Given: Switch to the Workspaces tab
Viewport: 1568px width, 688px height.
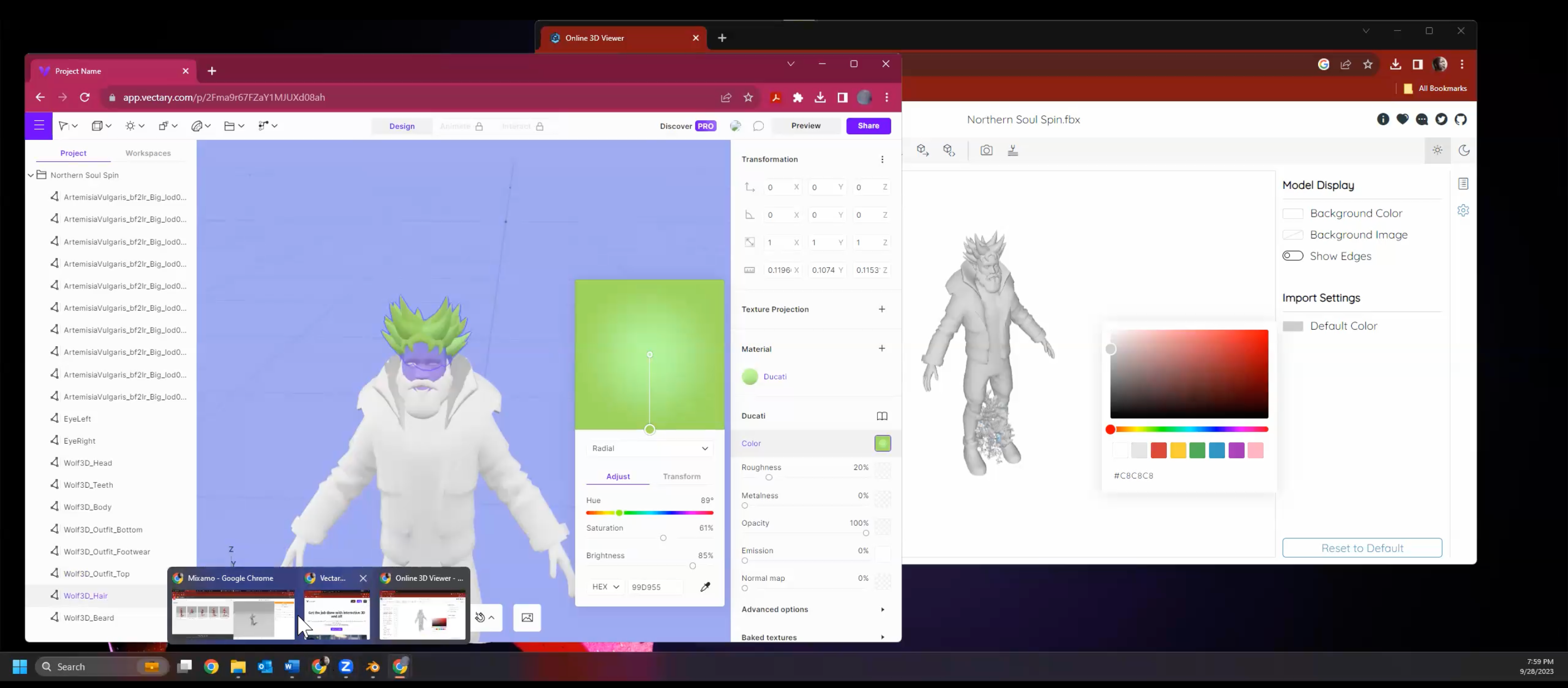Looking at the screenshot, I should [x=148, y=153].
